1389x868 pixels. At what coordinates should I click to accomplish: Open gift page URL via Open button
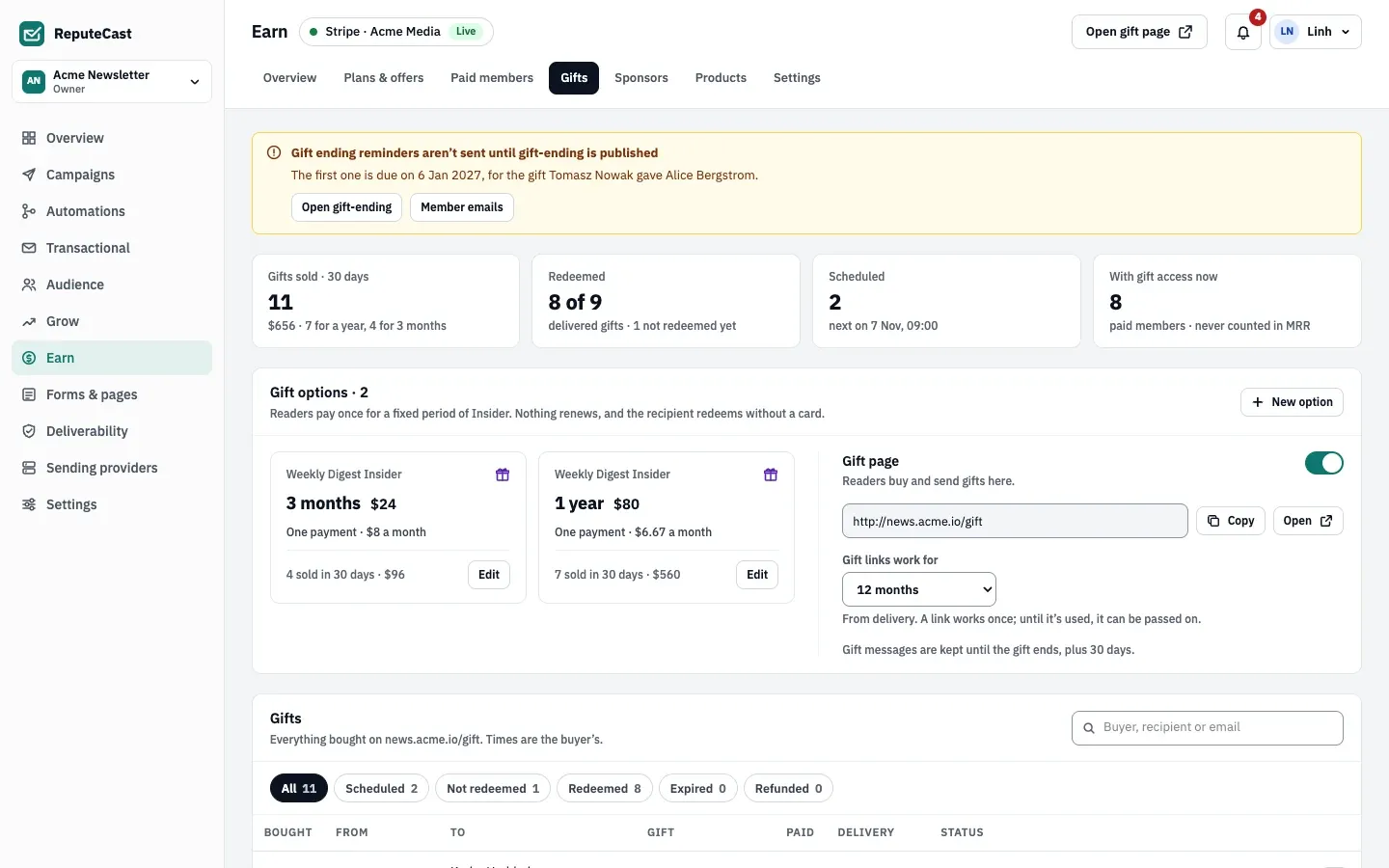pos(1308,521)
